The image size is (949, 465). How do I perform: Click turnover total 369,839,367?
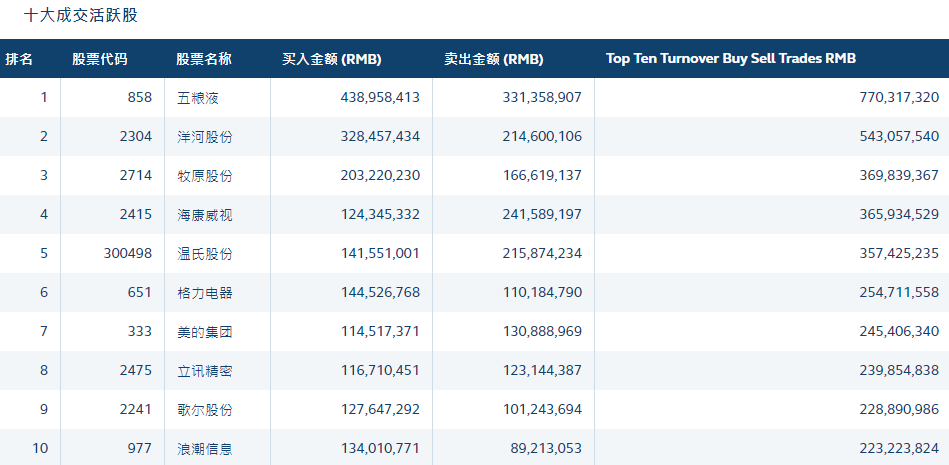click(x=899, y=176)
